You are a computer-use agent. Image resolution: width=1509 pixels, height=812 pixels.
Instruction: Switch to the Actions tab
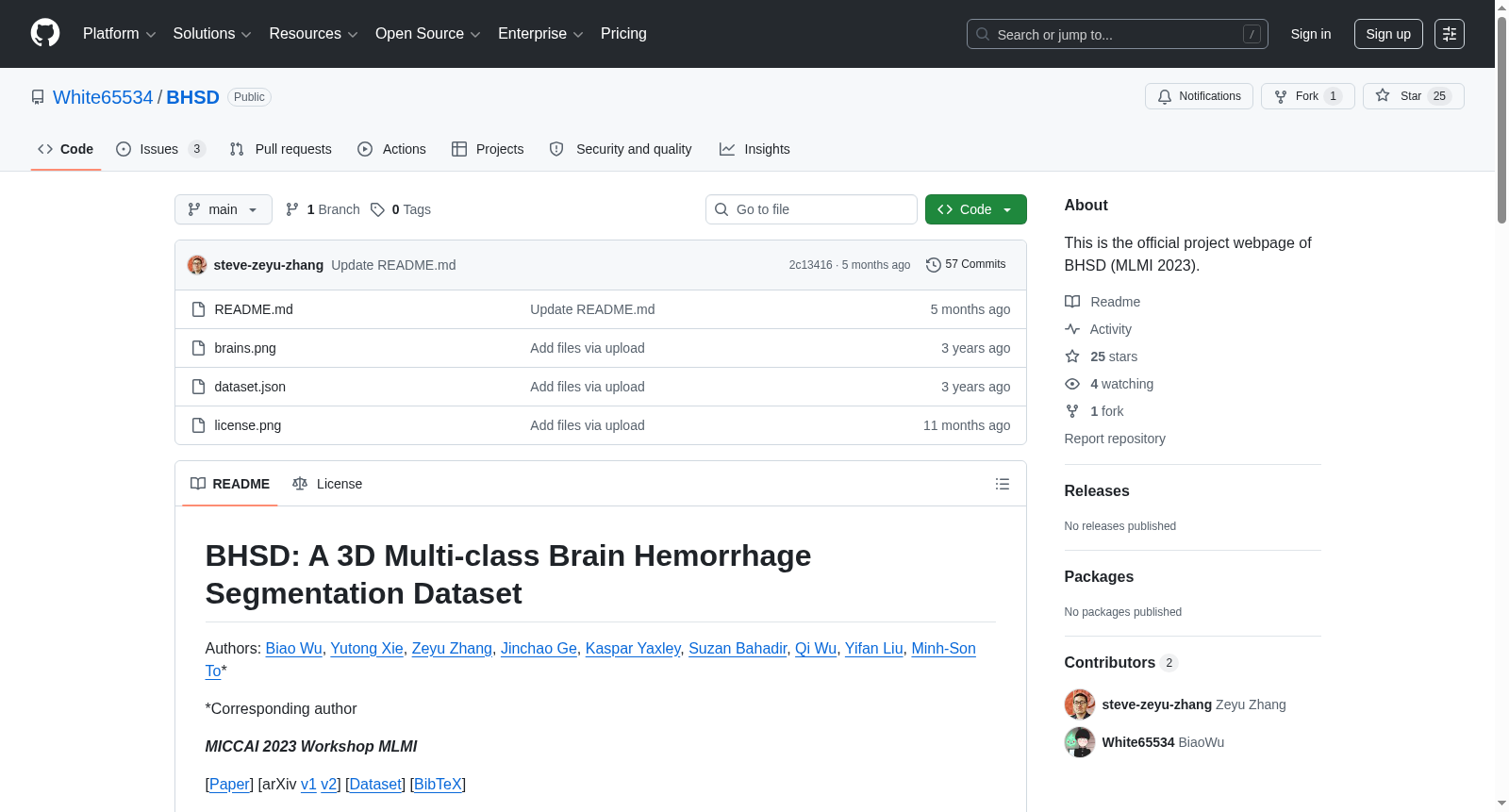click(x=391, y=149)
